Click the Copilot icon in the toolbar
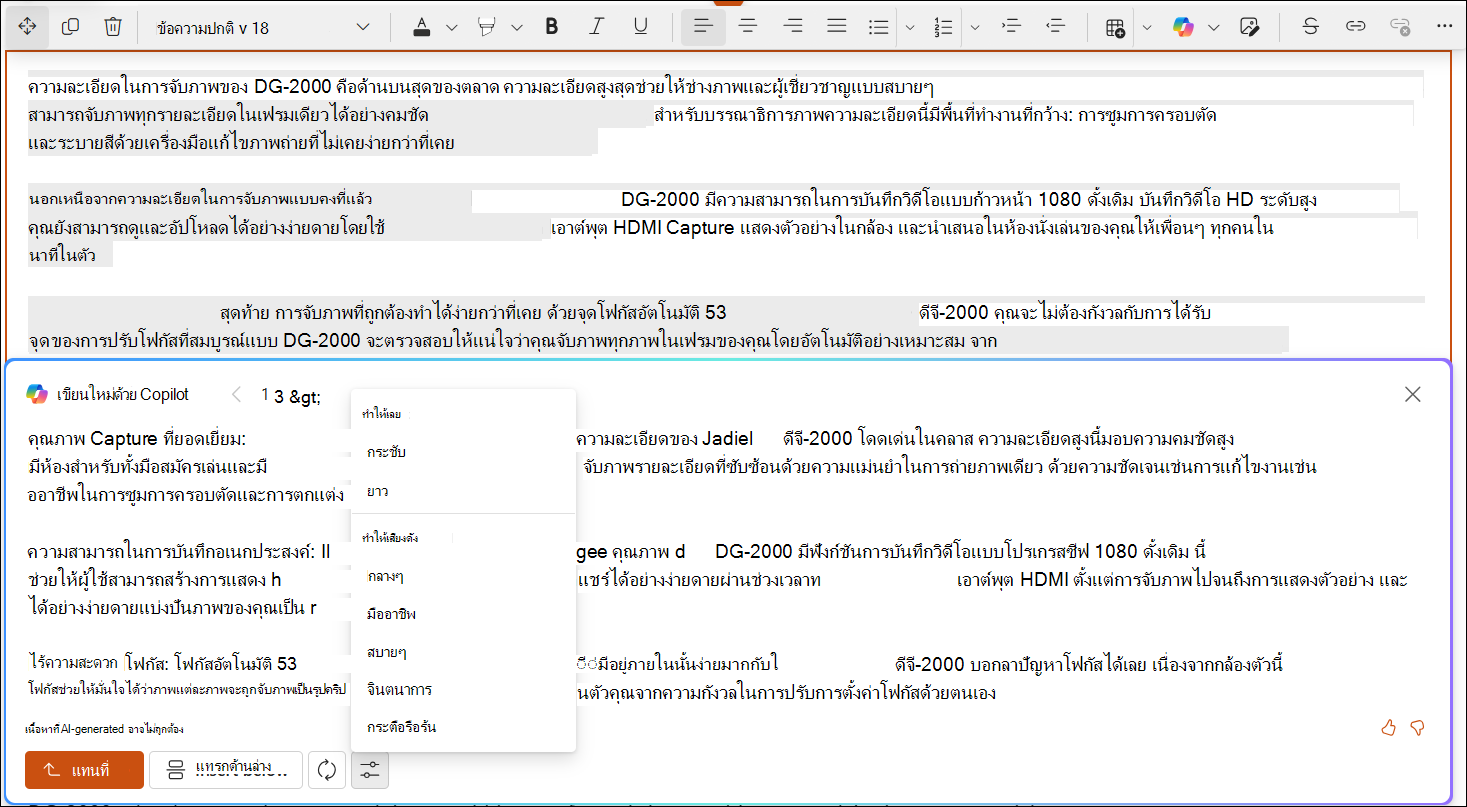Viewport: 1467px width, 807px height. tap(1184, 27)
